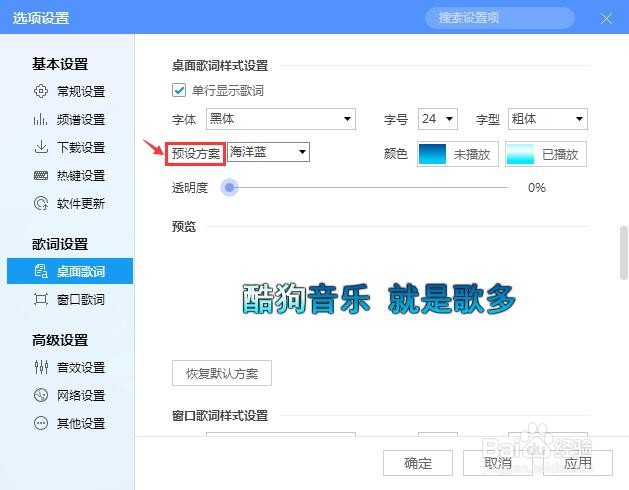The image size is (629, 490).
Task: Toggle the 单行显示歌词 checkbox
Action: click(179, 90)
